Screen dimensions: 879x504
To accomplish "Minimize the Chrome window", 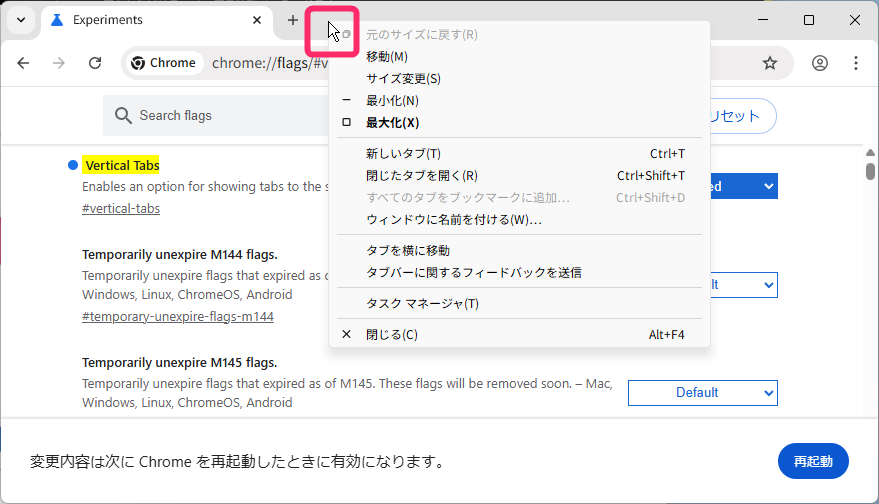I will [x=763, y=20].
